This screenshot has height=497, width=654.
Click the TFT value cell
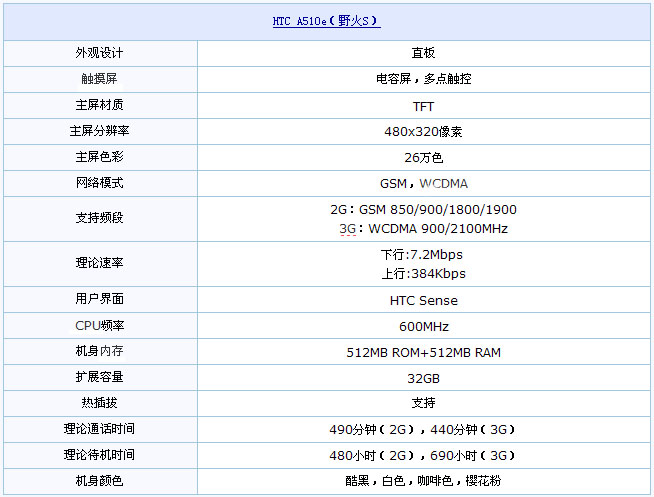[x=423, y=107]
